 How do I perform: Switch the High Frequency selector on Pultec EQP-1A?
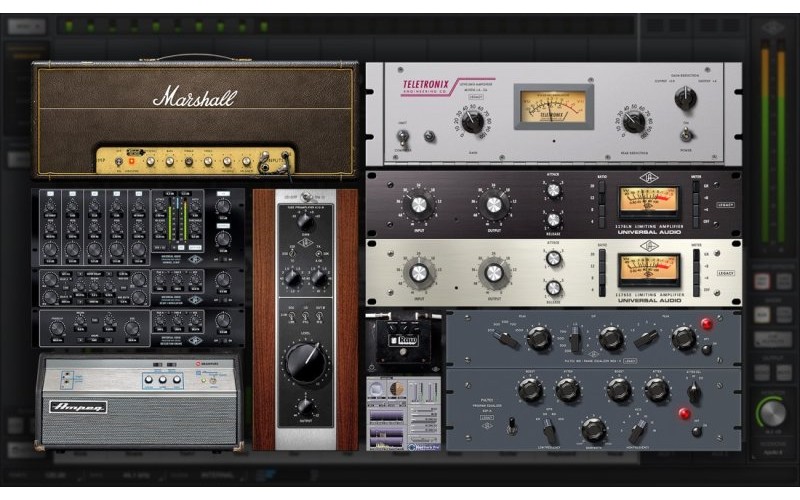(637, 432)
